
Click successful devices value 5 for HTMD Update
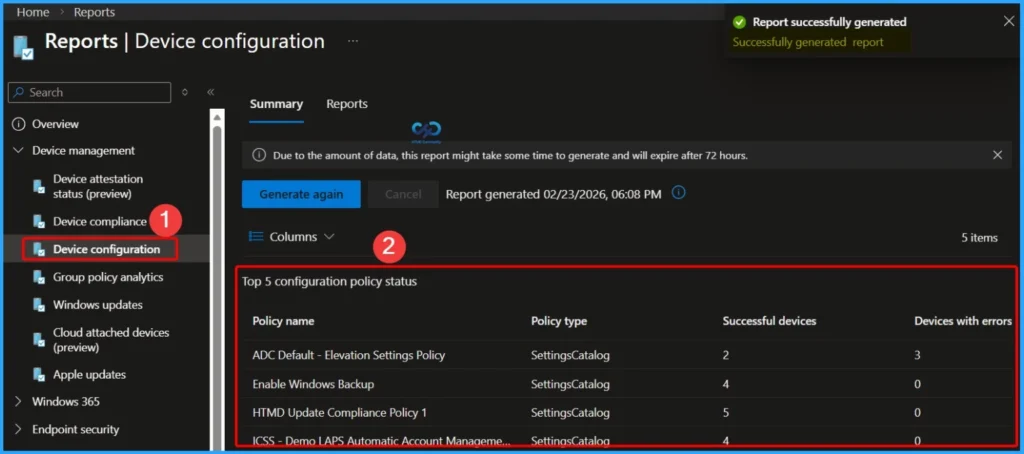tap(726, 413)
